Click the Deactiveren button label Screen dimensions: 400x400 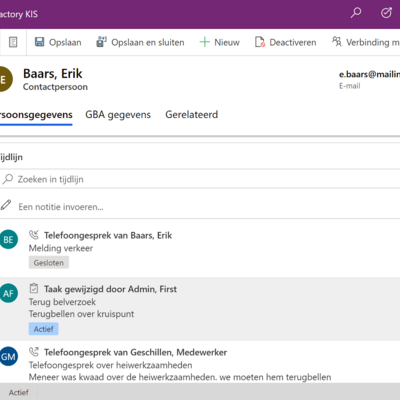coord(293,42)
